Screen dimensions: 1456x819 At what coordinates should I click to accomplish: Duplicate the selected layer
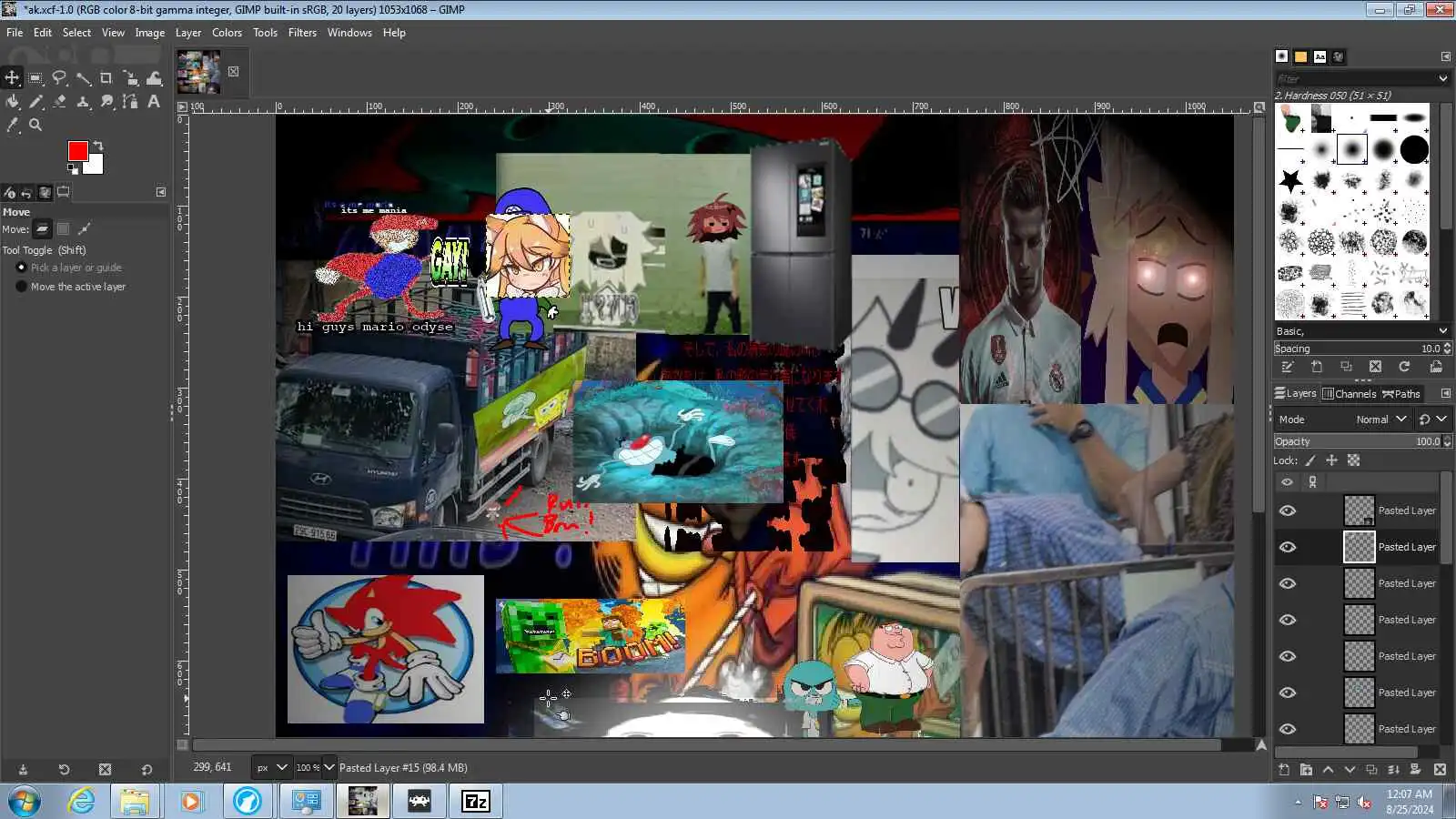click(1371, 770)
